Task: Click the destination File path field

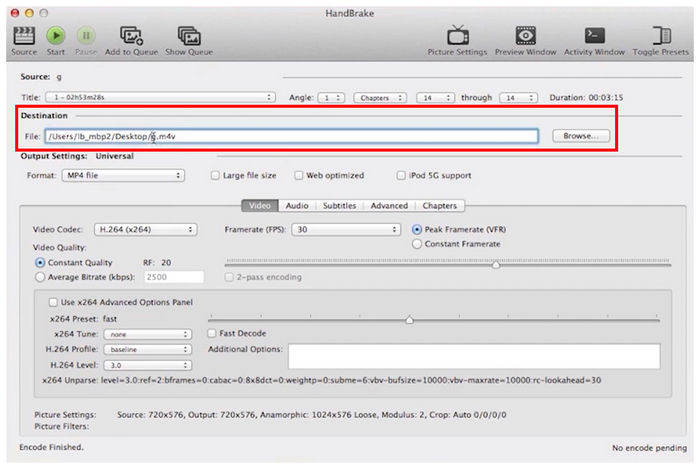Action: pos(292,137)
